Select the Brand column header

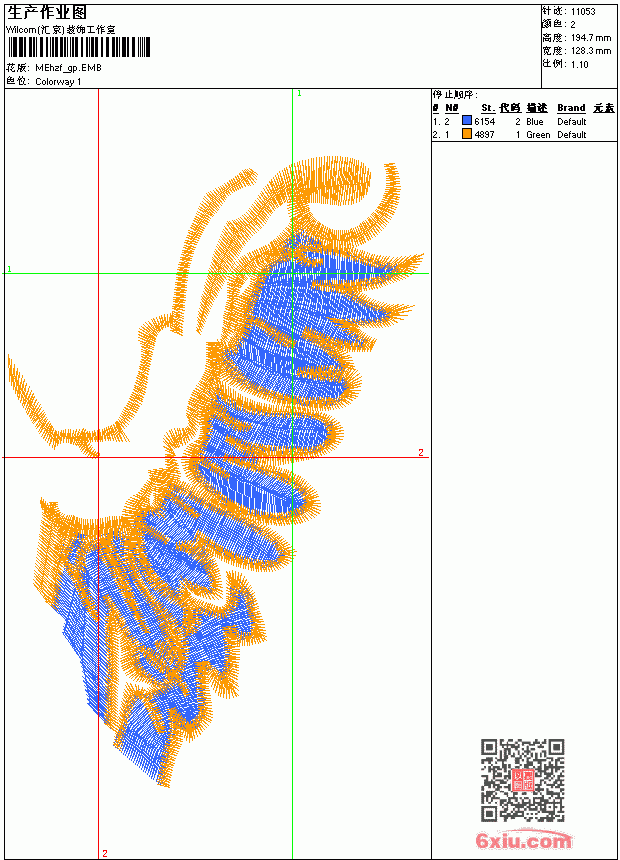pos(571,108)
